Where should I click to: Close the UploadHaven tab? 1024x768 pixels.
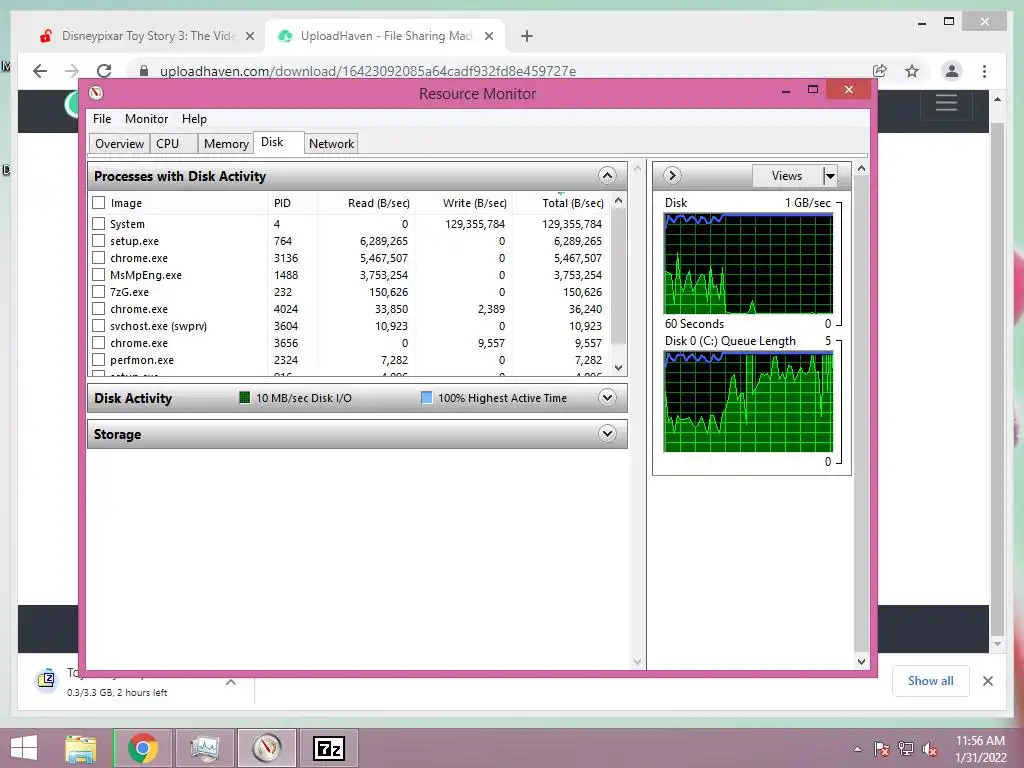(x=488, y=36)
